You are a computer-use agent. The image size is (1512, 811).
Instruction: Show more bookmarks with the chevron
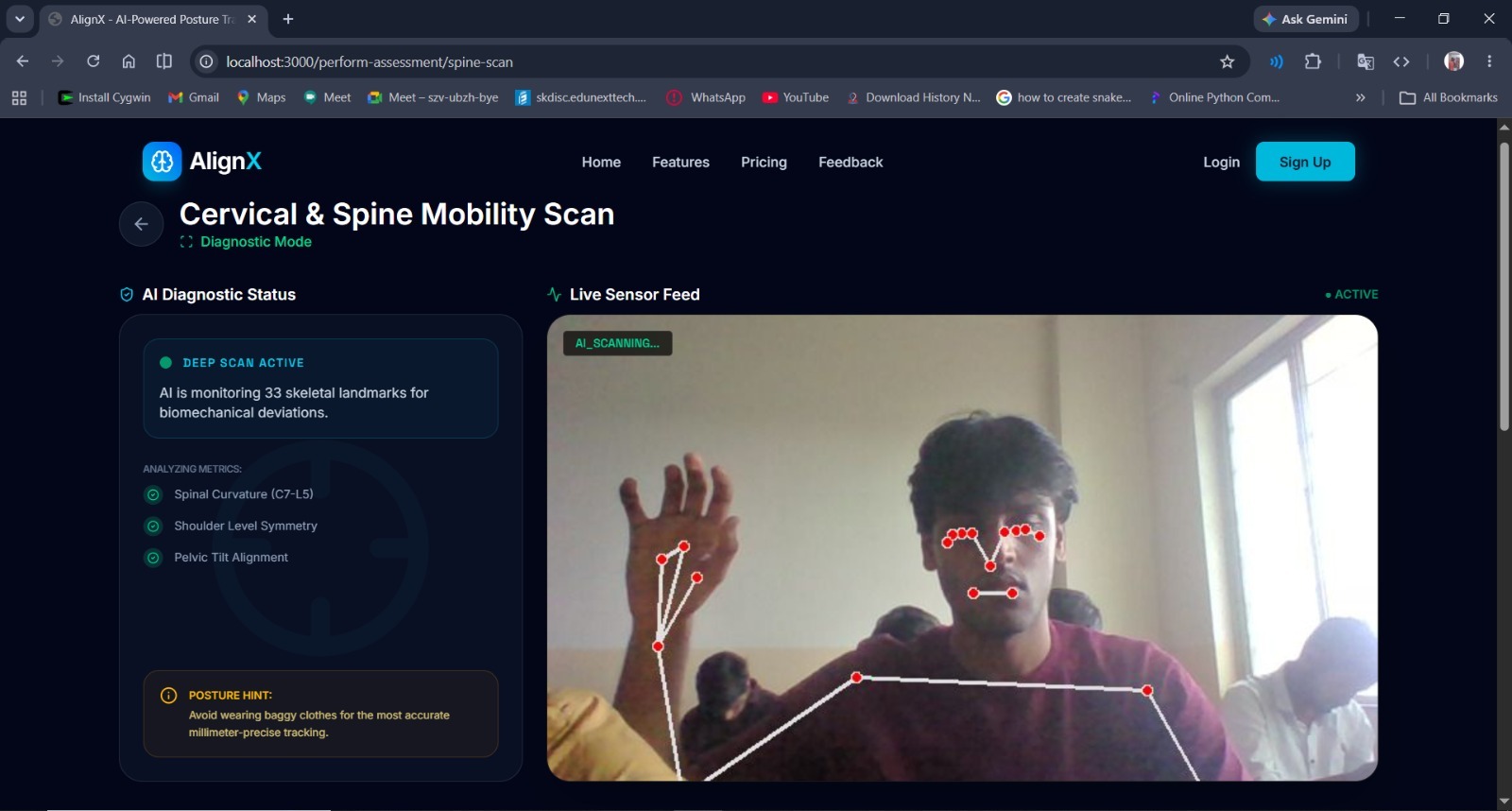[1360, 97]
